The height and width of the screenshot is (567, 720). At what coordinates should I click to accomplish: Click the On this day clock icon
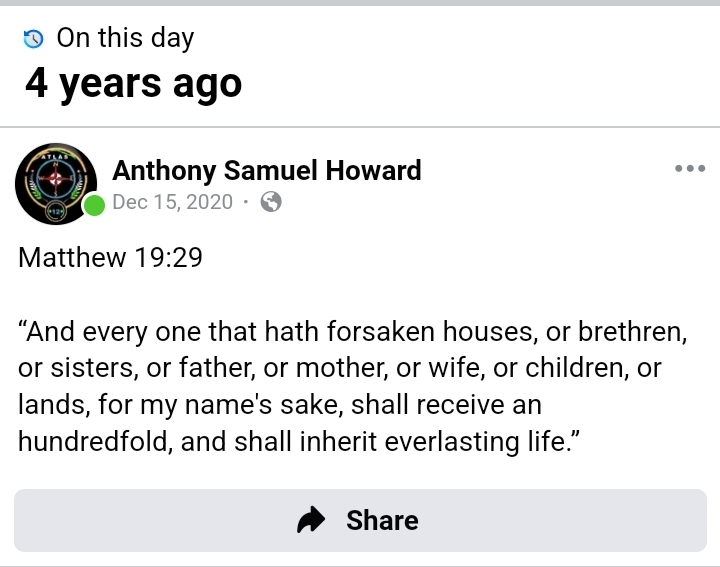[34, 39]
